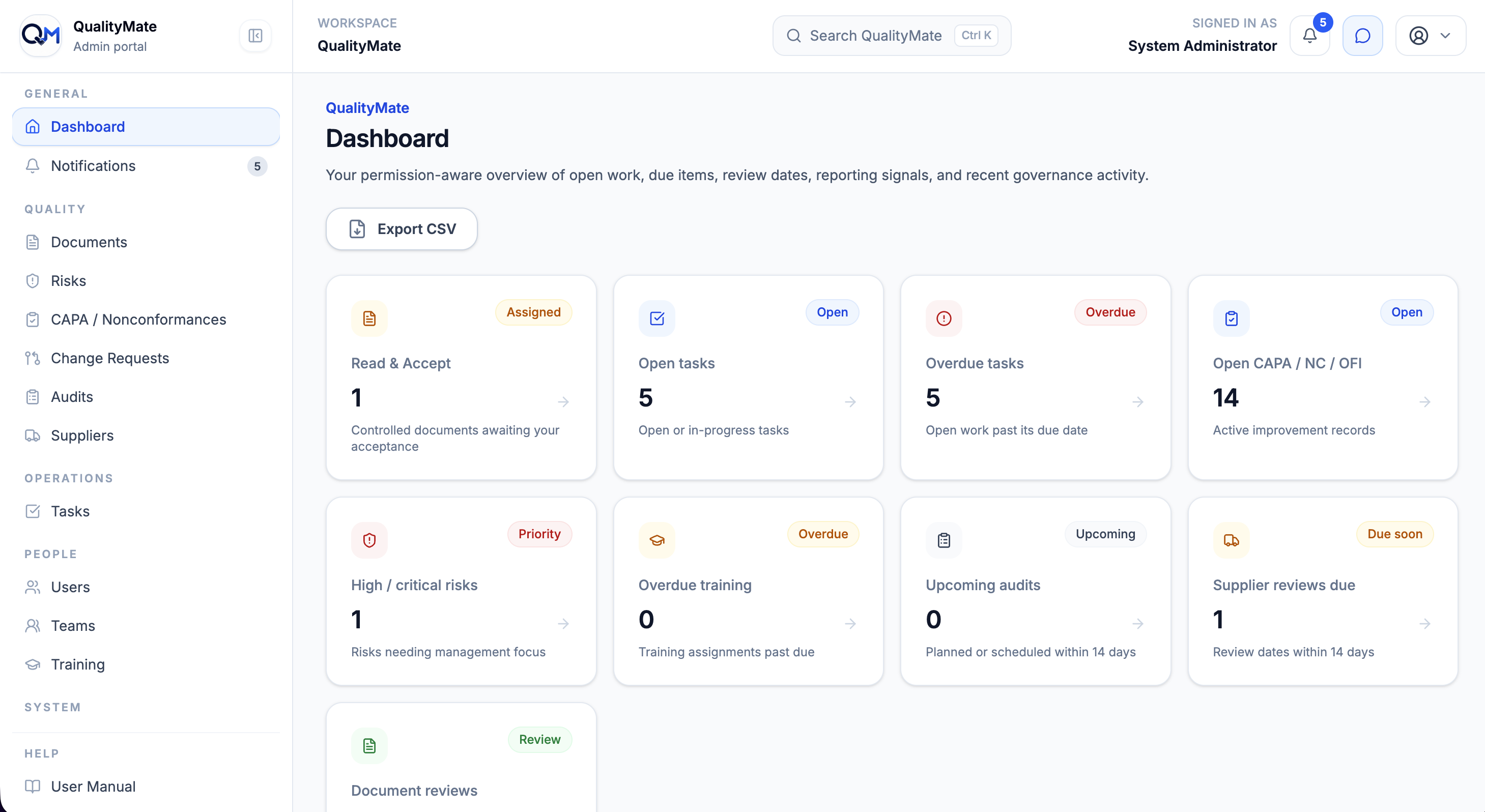The height and width of the screenshot is (812, 1485).
Task: Click the Upcoming badge on audits card
Action: click(x=1105, y=534)
